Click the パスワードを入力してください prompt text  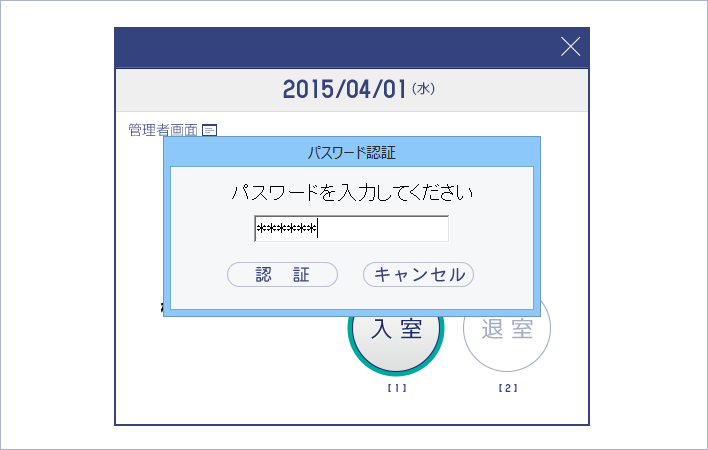tap(352, 193)
